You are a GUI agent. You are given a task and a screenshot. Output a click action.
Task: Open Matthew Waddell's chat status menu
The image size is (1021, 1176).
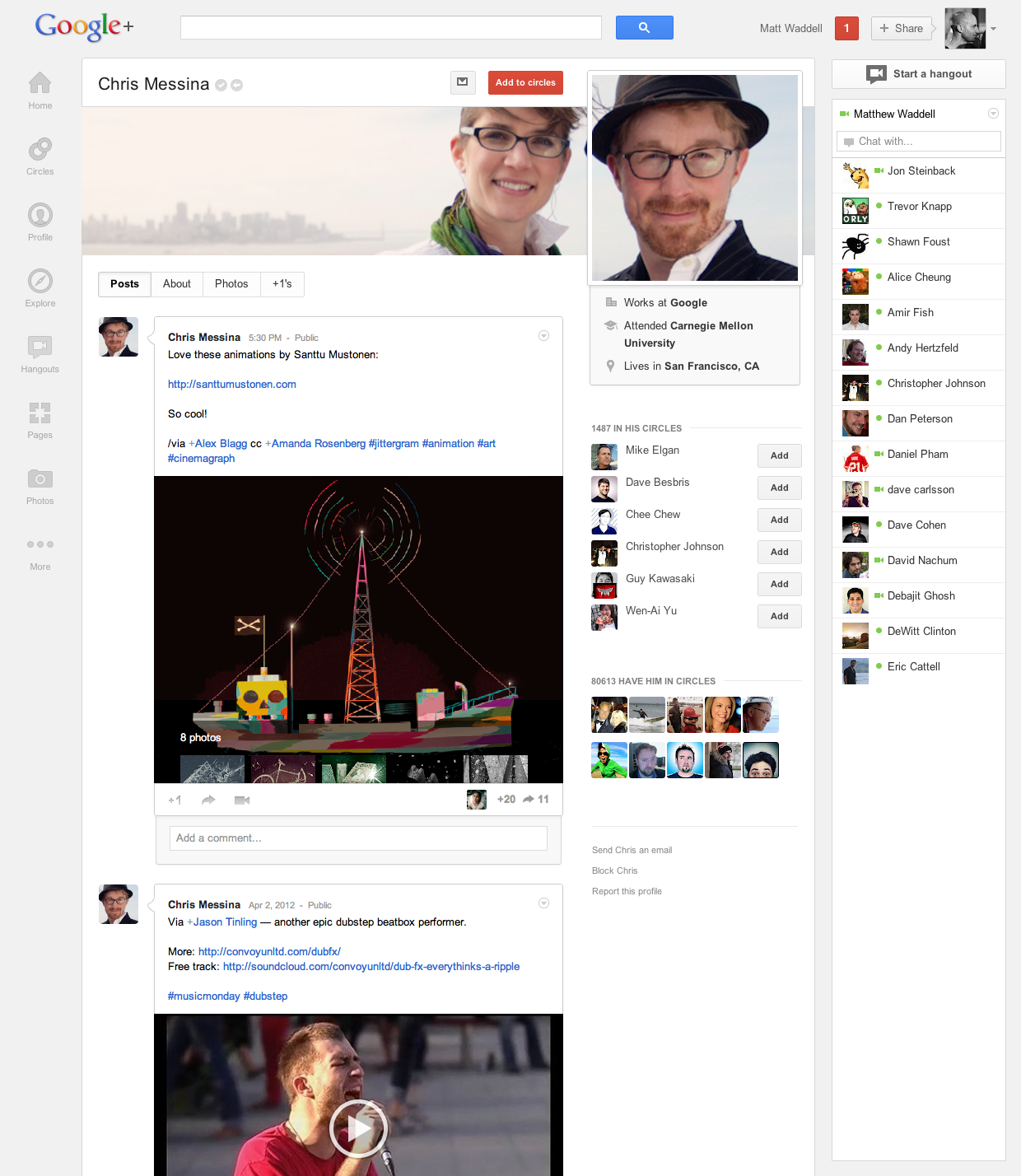pyautogui.click(x=992, y=114)
